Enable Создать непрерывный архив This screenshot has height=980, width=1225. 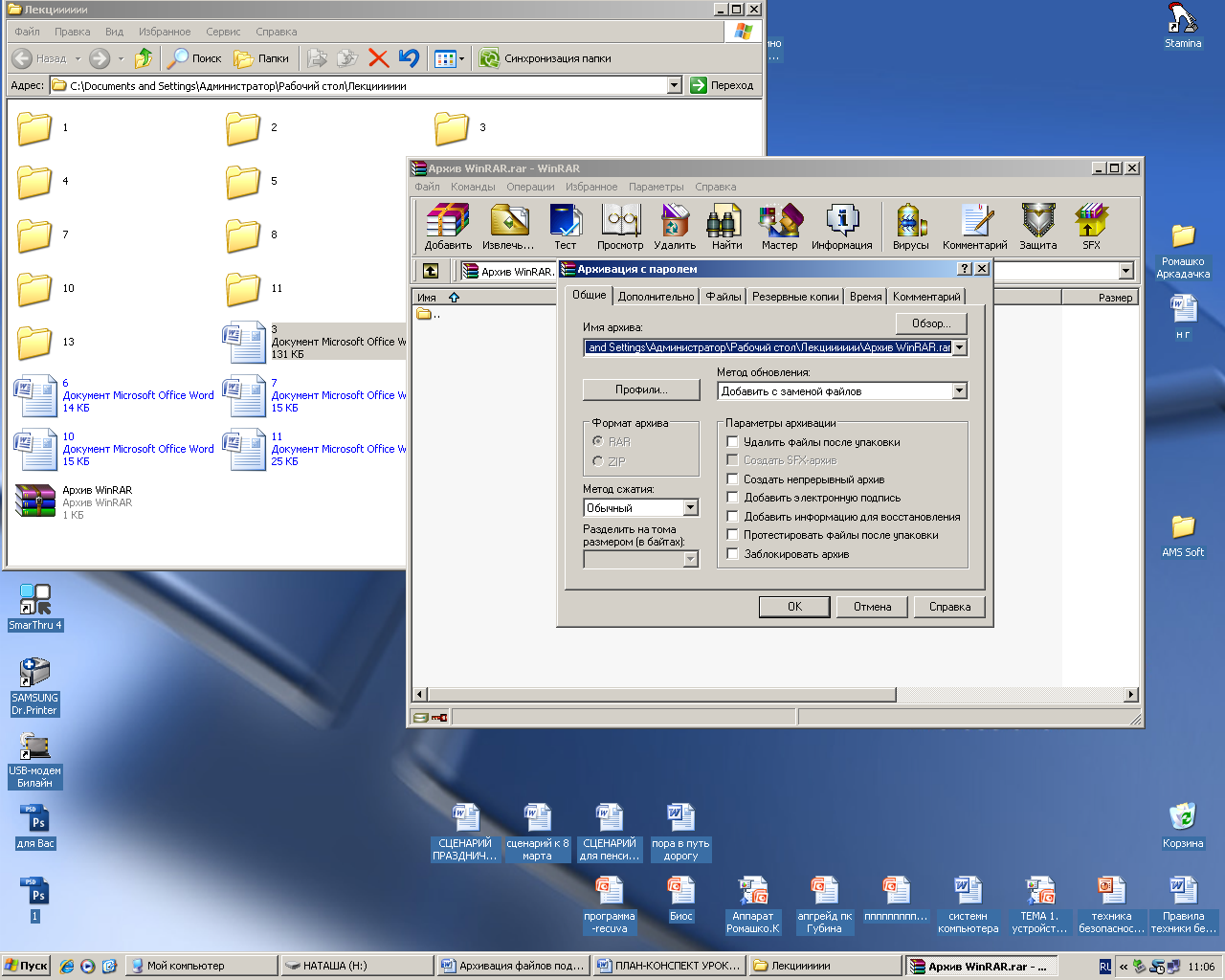coord(733,479)
